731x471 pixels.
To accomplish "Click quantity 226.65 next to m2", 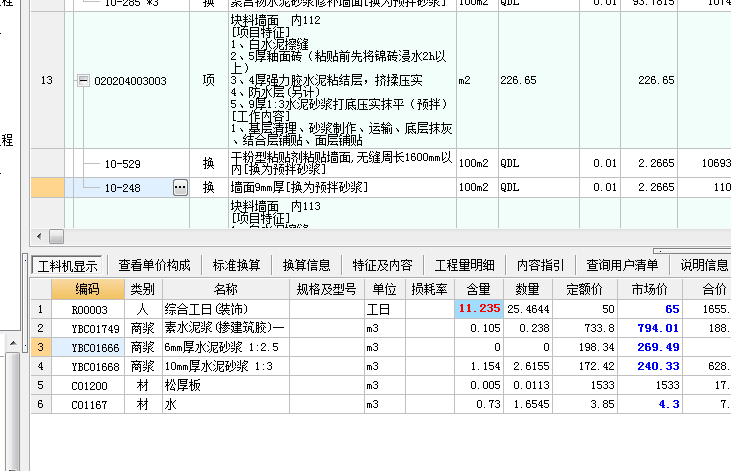I will [x=538, y=80].
